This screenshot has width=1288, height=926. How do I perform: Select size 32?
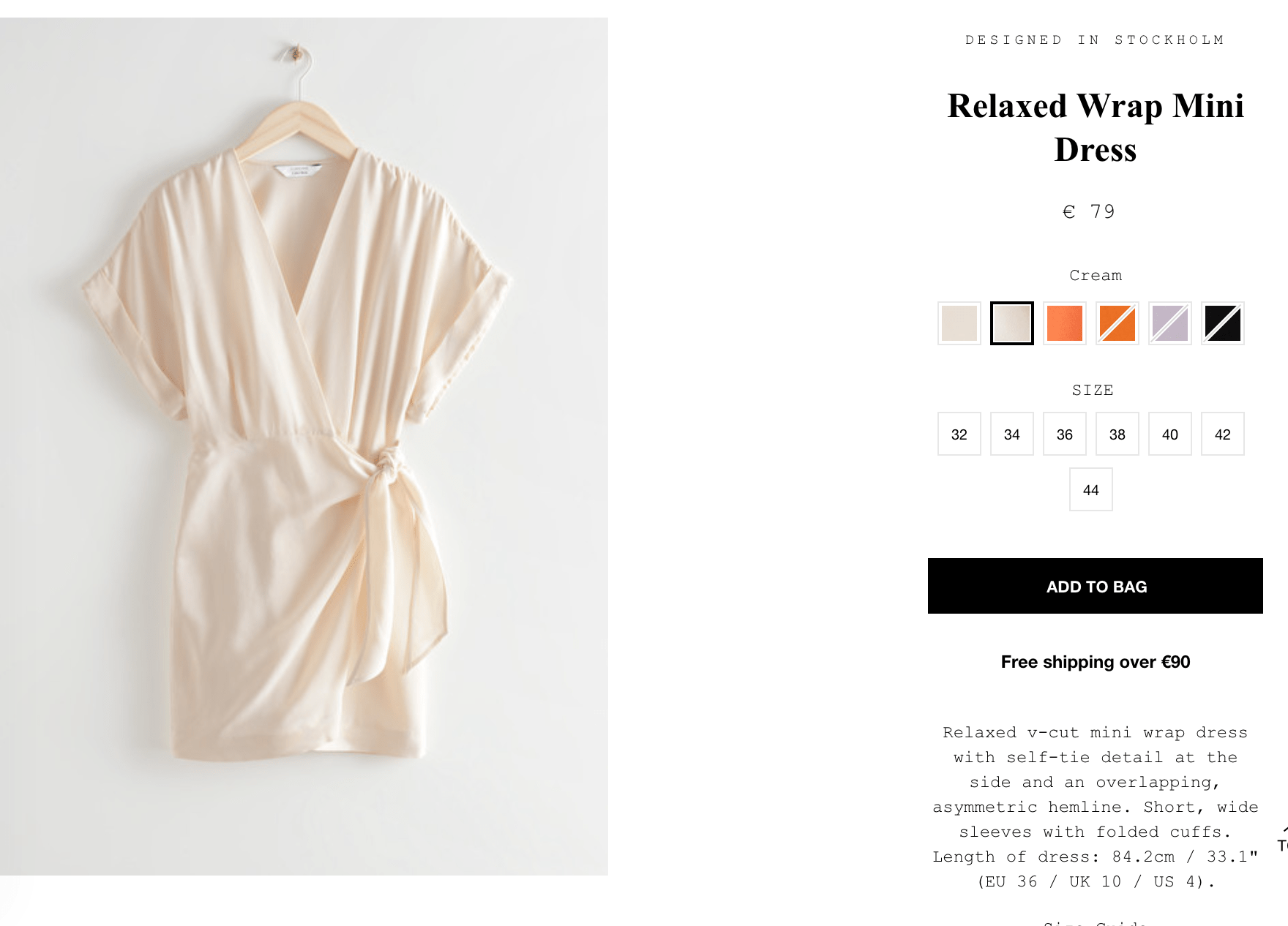(959, 434)
